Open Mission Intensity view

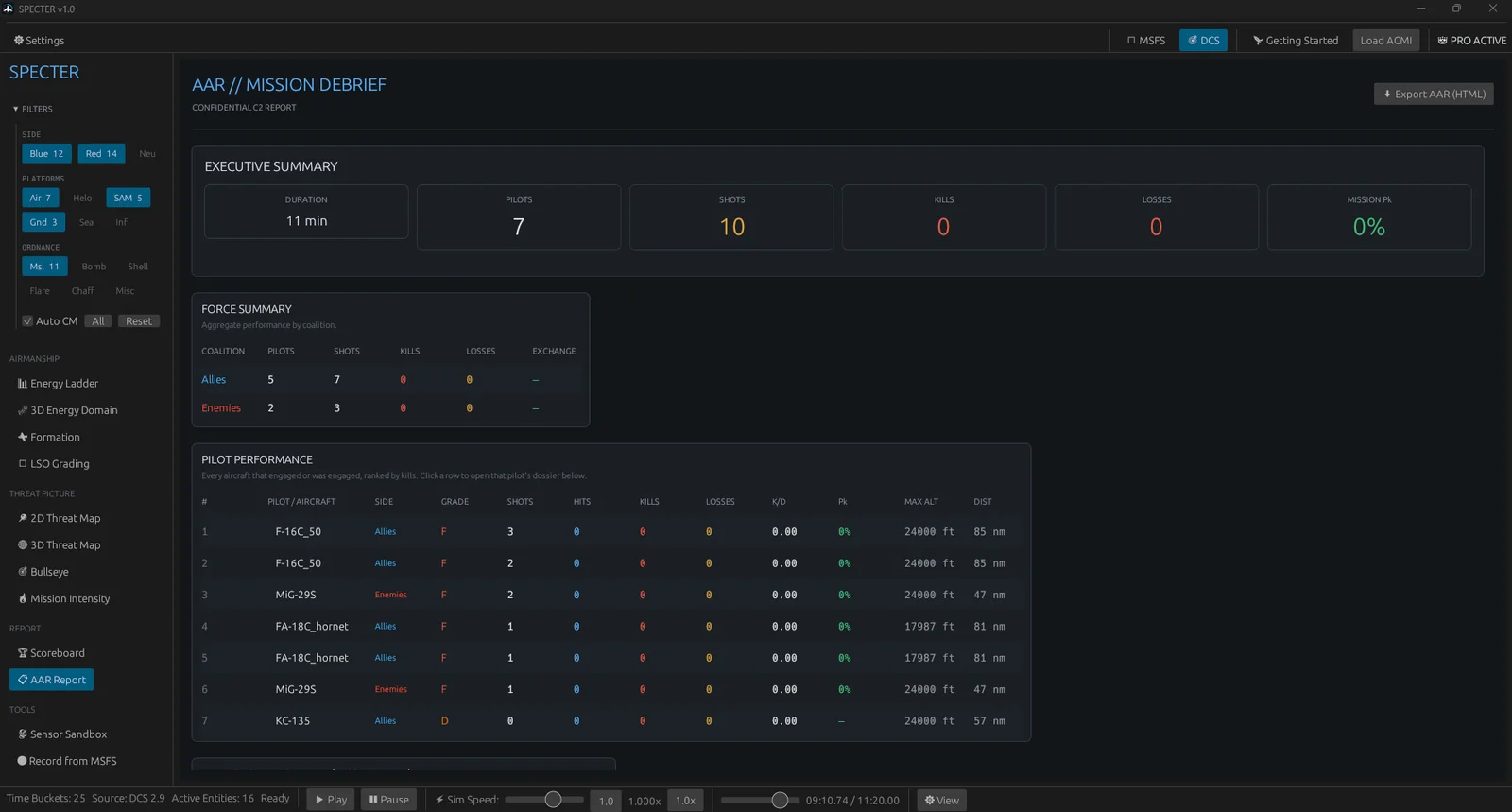(x=63, y=599)
